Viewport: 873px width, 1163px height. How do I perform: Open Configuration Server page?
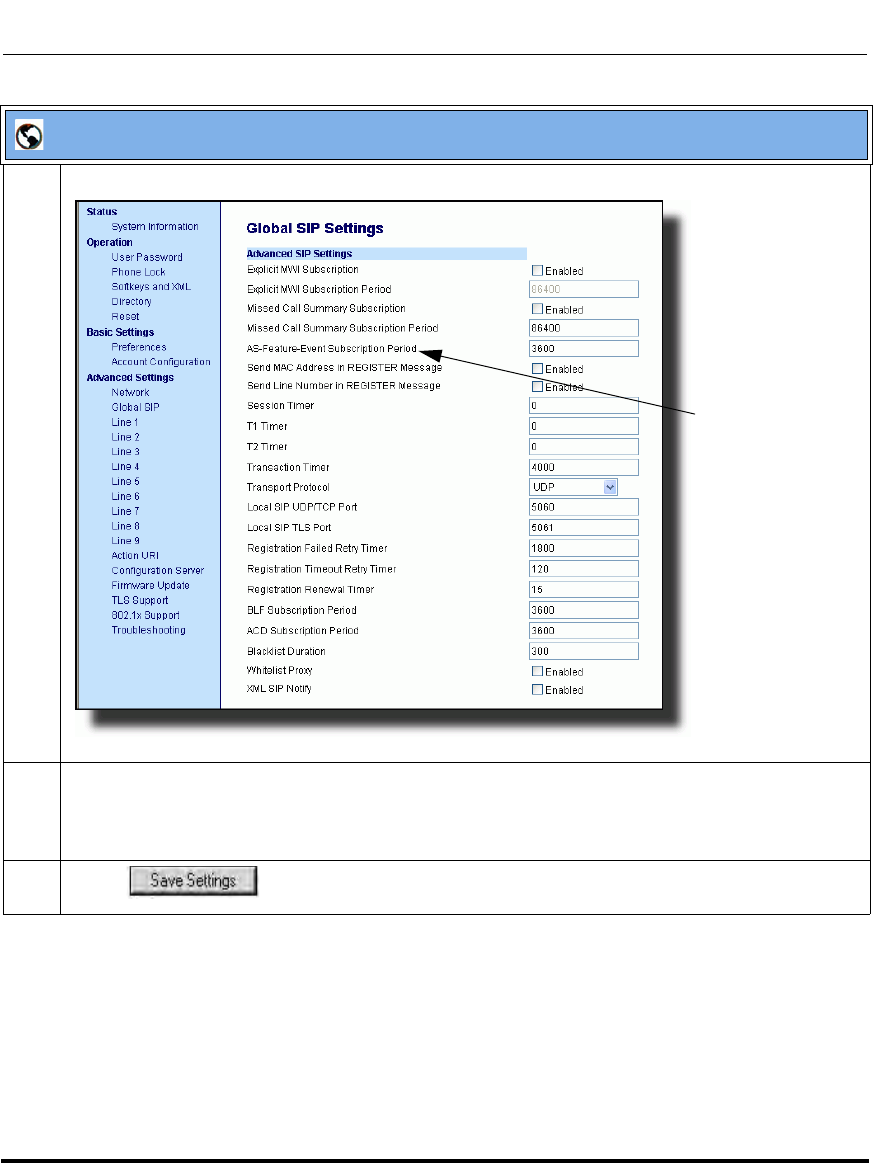157,570
